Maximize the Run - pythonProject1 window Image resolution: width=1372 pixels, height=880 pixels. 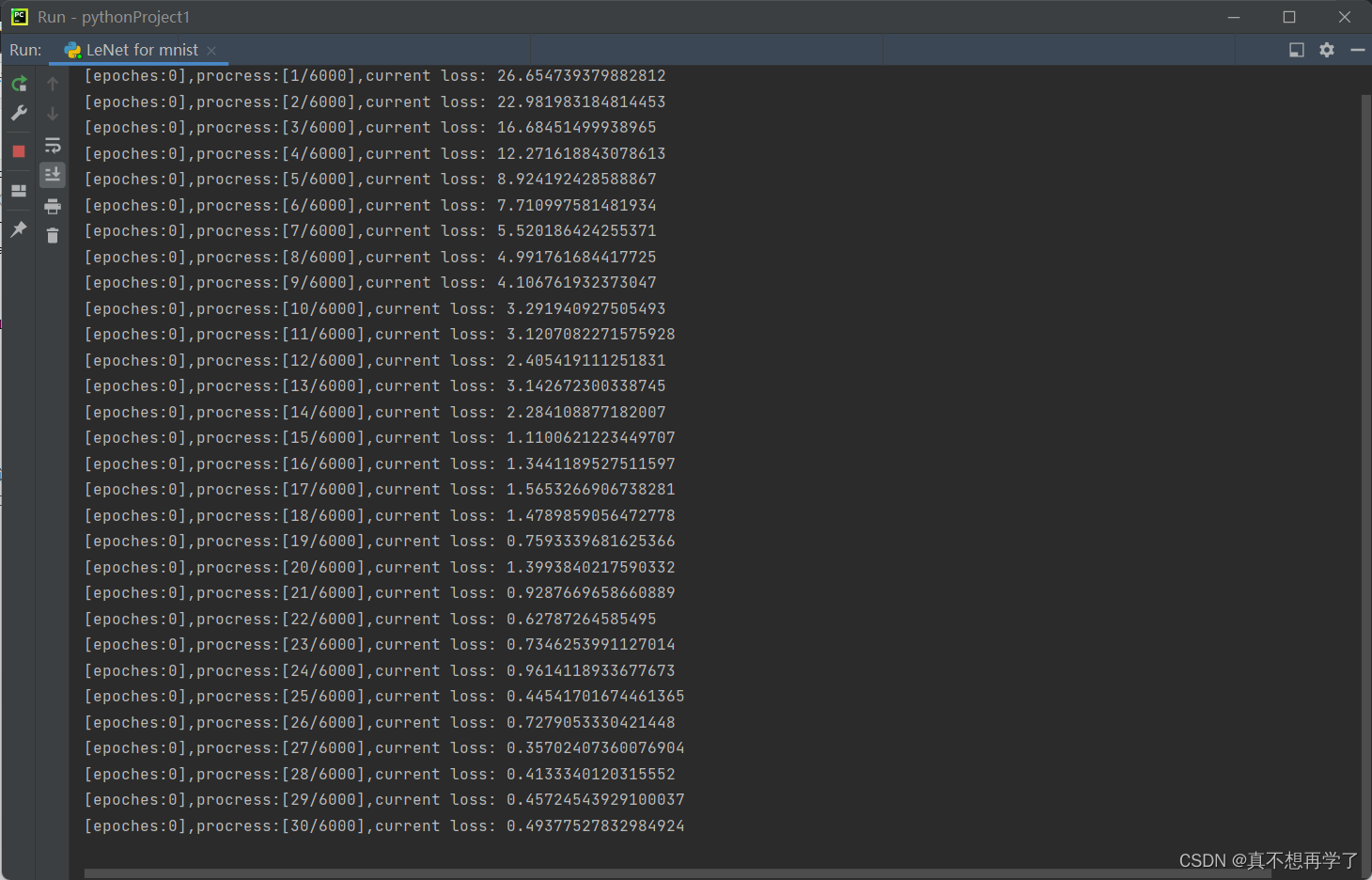[x=1289, y=17]
